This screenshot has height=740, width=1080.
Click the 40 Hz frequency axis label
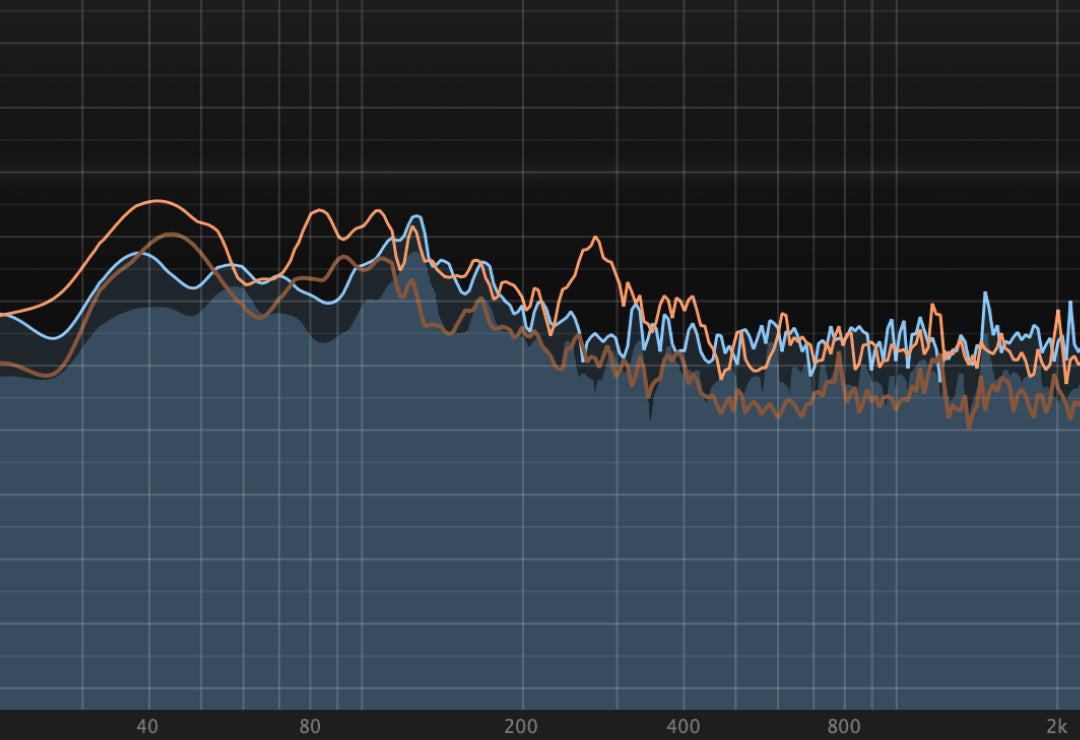pos(148,726)
